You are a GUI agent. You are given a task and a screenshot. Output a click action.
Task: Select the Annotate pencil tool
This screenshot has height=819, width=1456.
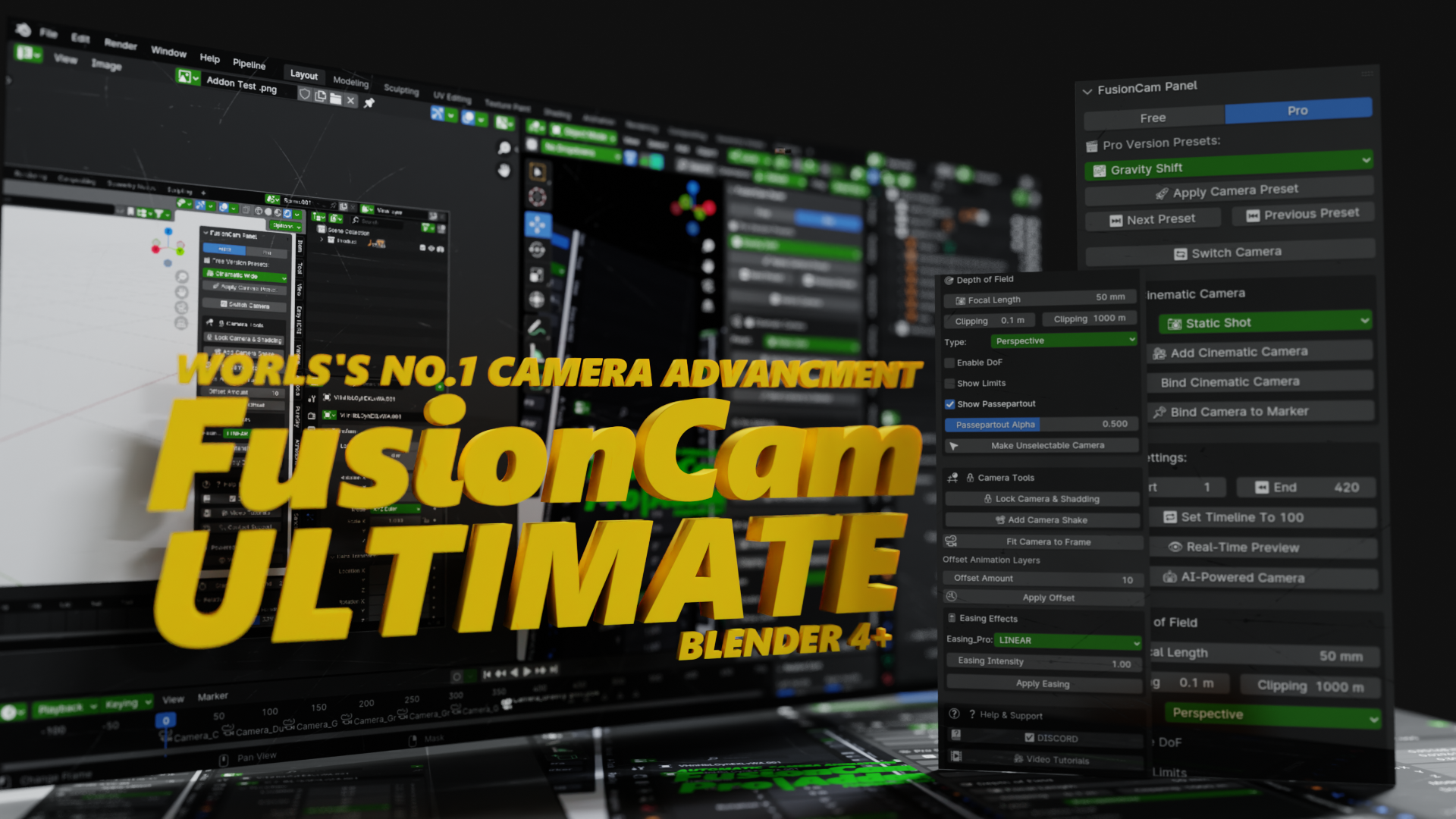[537, 328]
